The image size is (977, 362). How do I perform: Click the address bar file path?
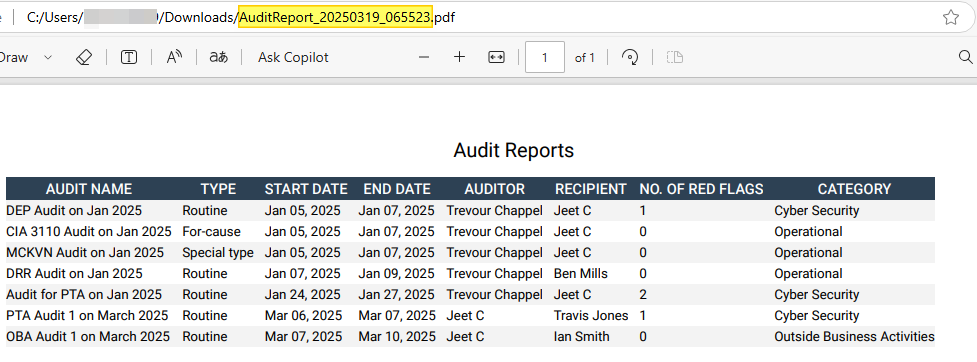241,17
